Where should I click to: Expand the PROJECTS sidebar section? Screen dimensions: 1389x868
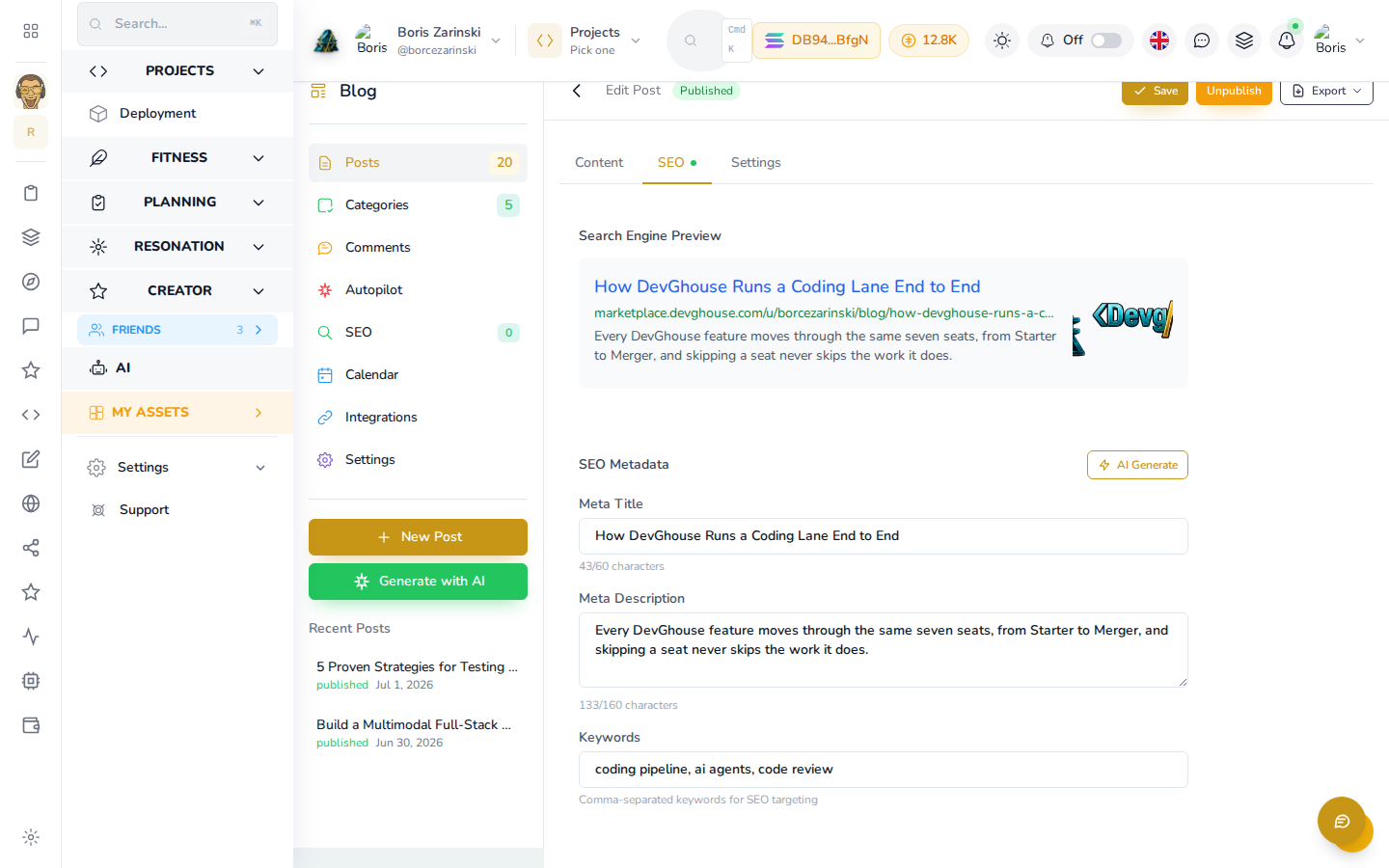click(177, 71)
